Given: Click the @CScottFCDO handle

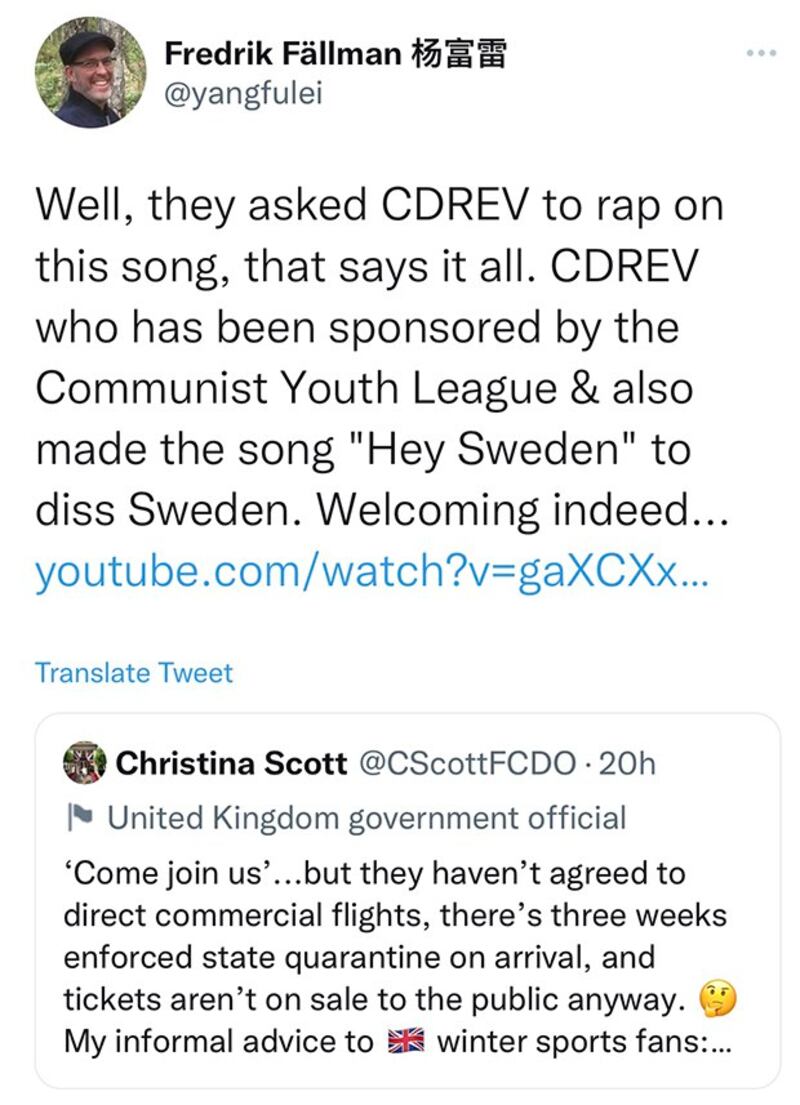Looking at the screenshot, I should tap(466, 764).
